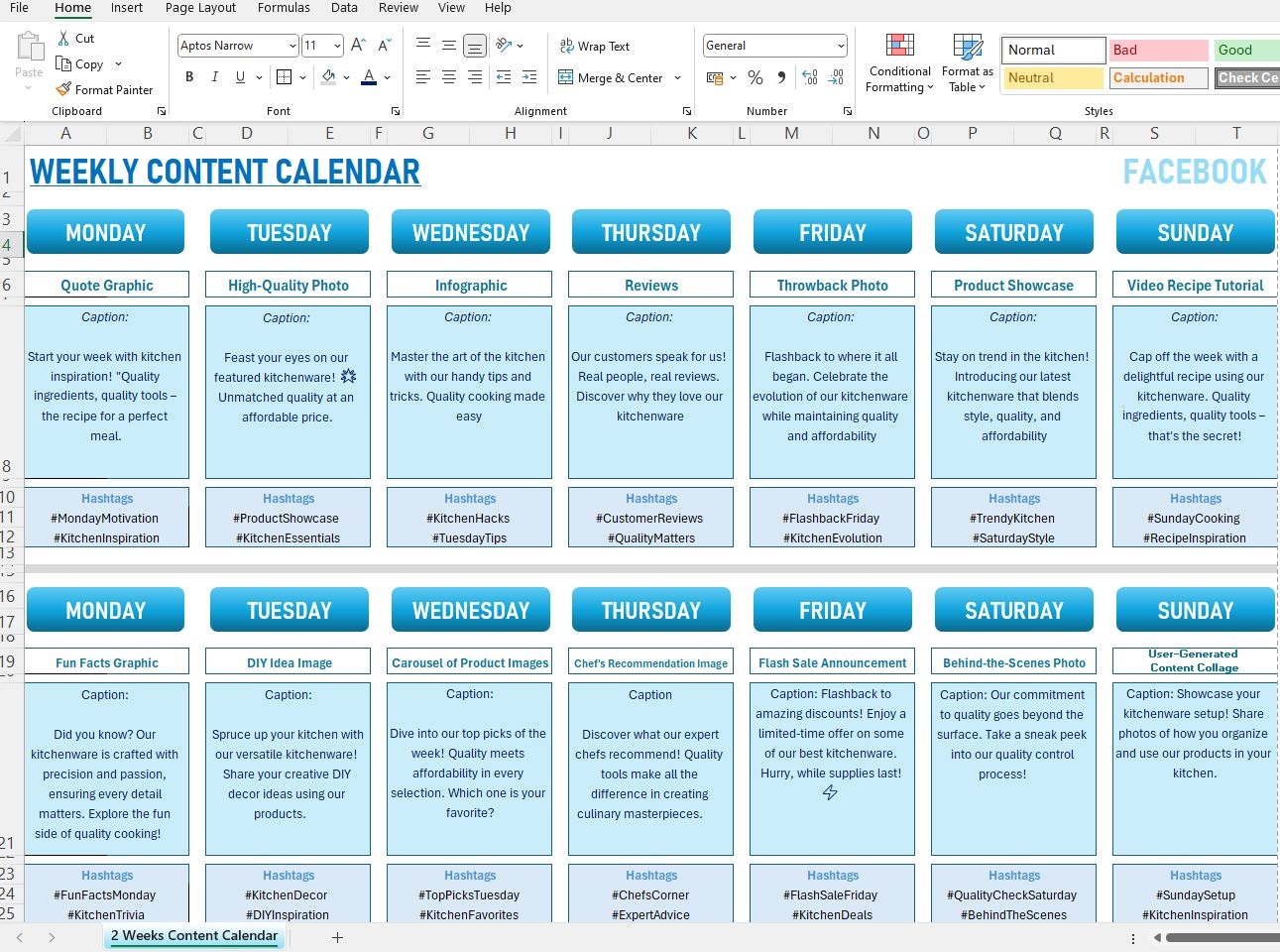This screenshot has height=952, width=1280.
Task: Align text right
Action: point(475,77)
